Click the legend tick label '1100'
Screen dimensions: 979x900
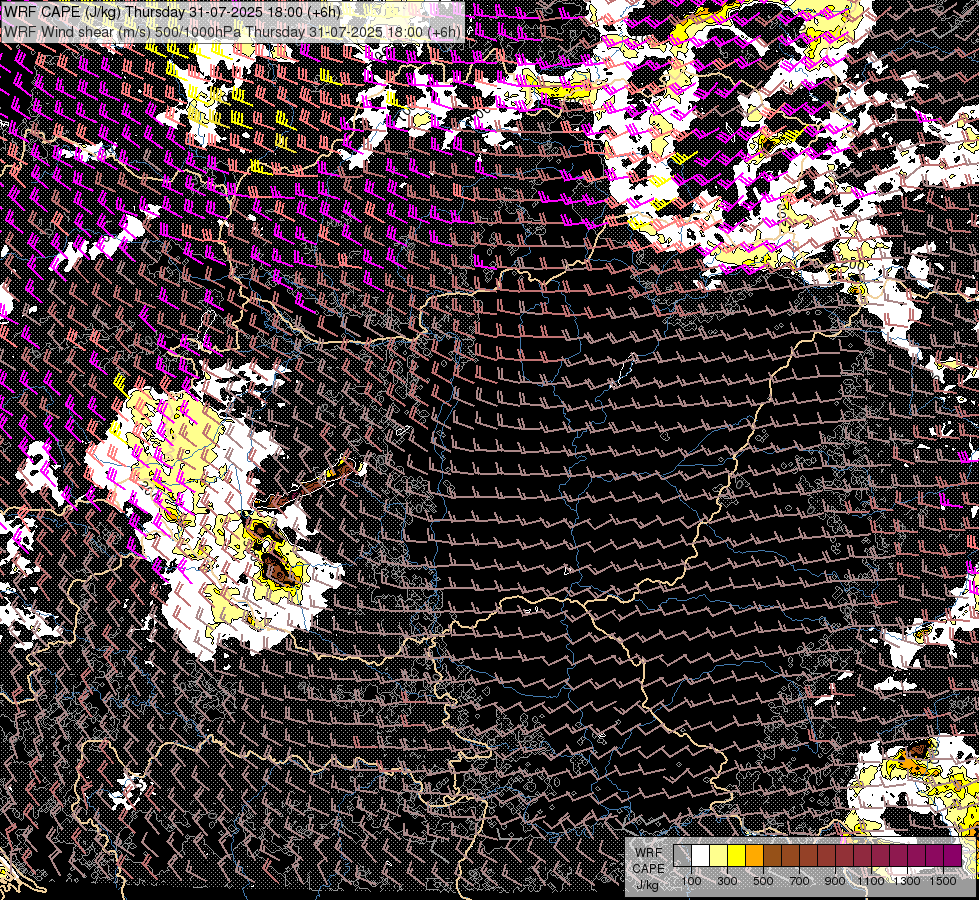pos(870,881)
